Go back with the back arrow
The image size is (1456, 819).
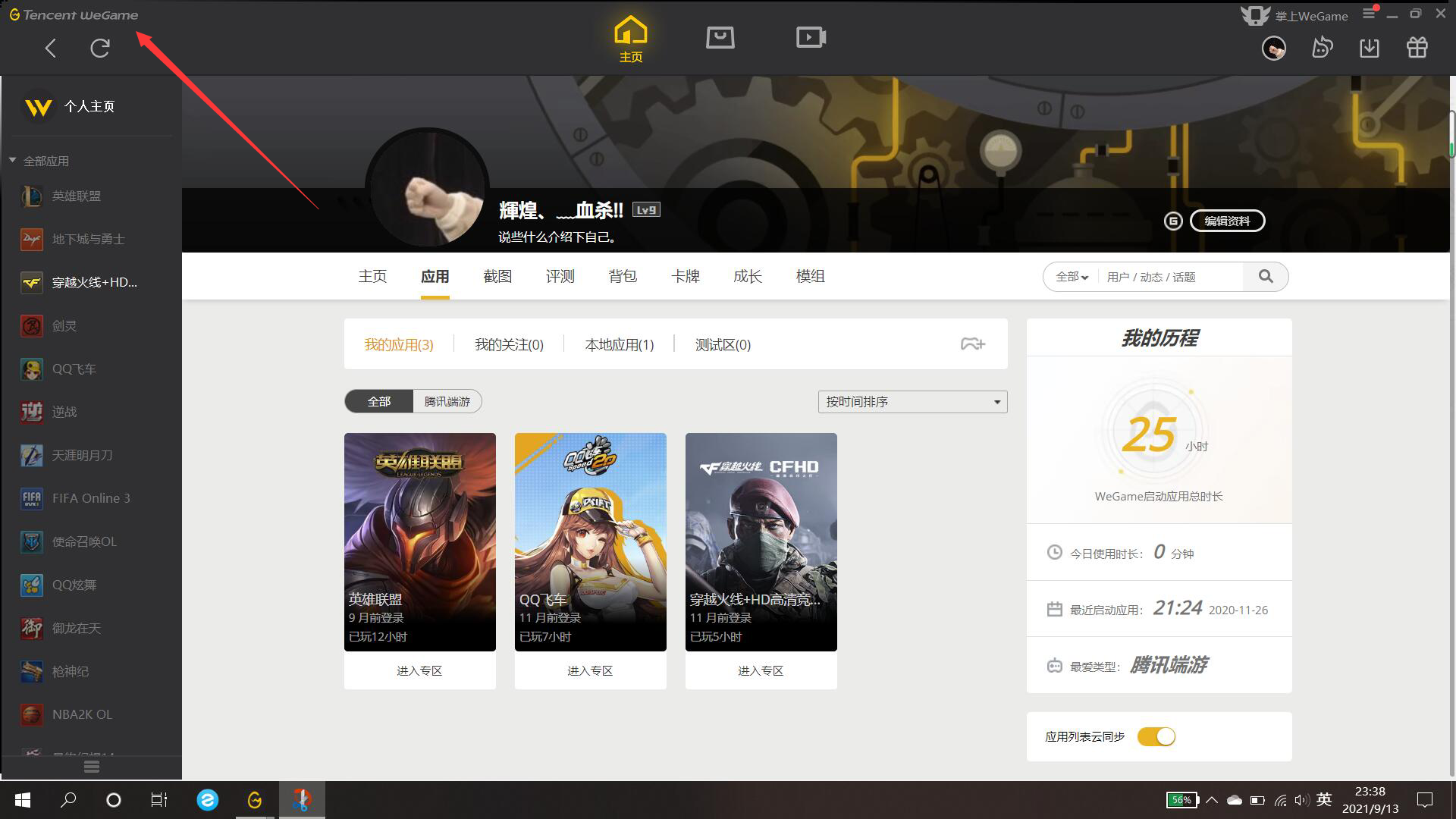[51, 49]
